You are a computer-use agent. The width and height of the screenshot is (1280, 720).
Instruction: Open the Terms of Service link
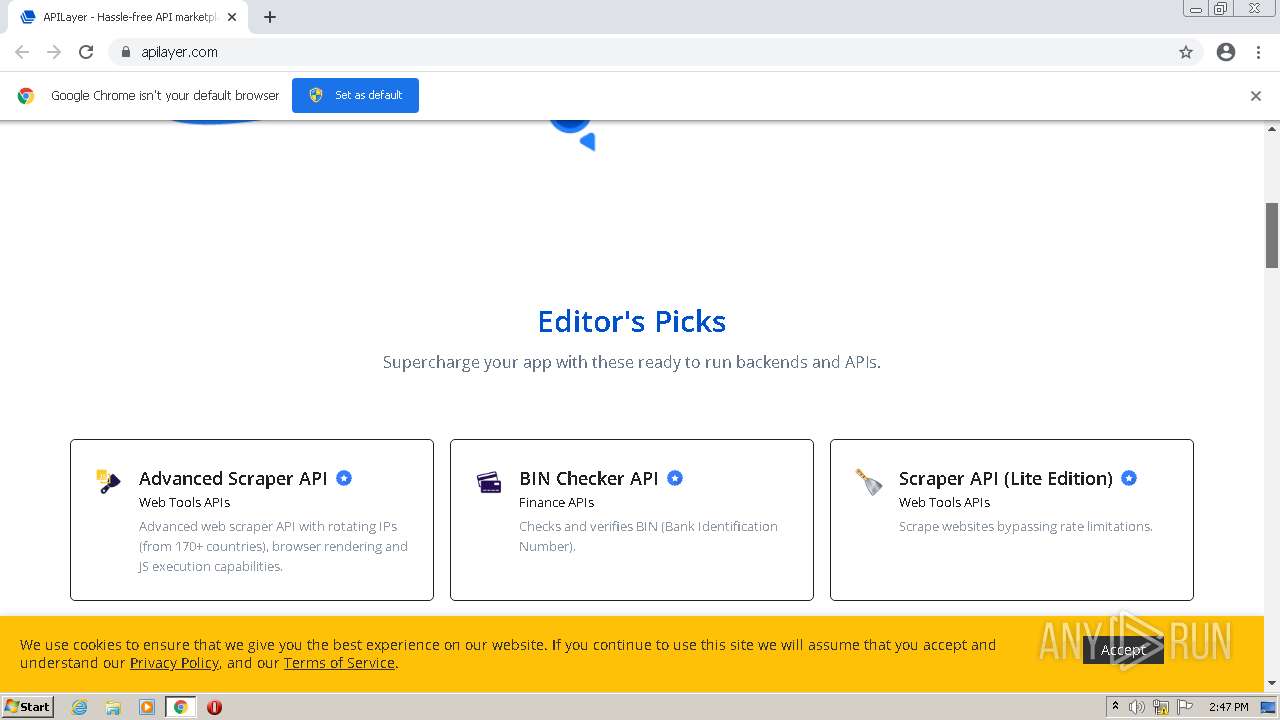click(x=339, y=663)
